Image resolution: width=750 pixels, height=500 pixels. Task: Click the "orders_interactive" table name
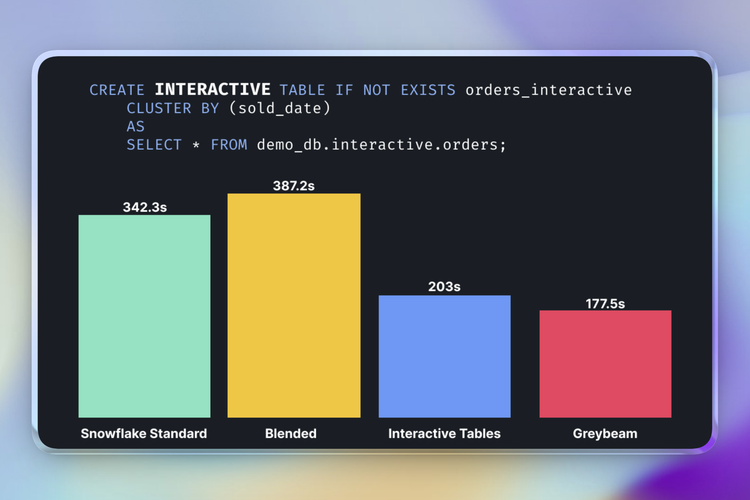pyautogui.click(x=549, y=90)
